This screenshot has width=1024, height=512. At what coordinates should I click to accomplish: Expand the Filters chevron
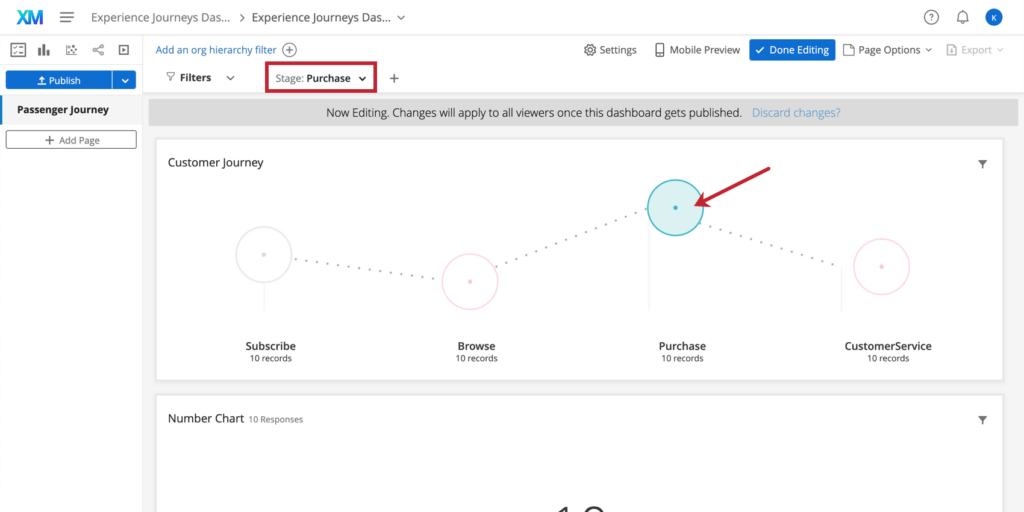click(230, 78)
